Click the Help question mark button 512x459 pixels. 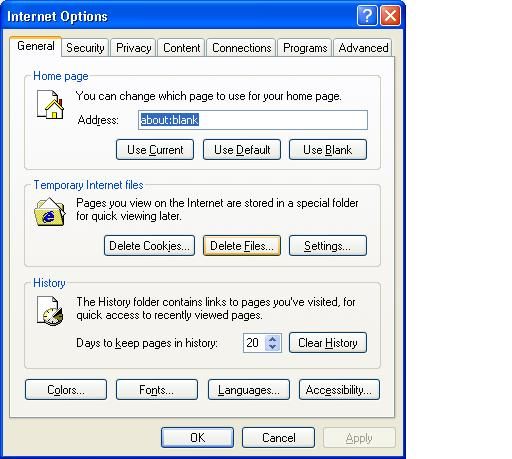click(367, 16)
